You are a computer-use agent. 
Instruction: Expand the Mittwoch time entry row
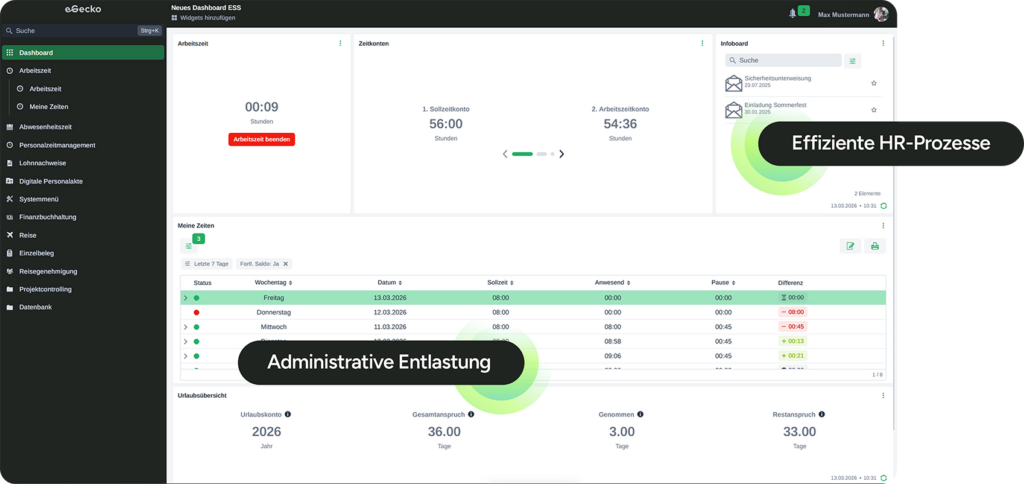coord(185,327)
